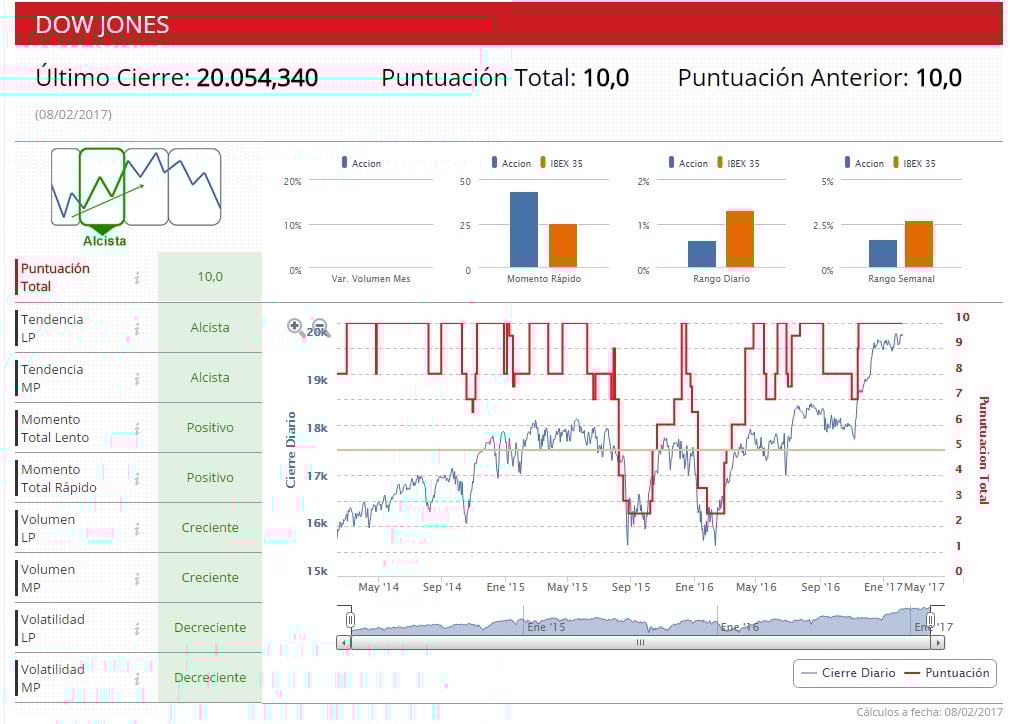Viewport: 1012px width, 724px height.
Task: Open info icon for Volatilidad LP
Action: point(137,628)
